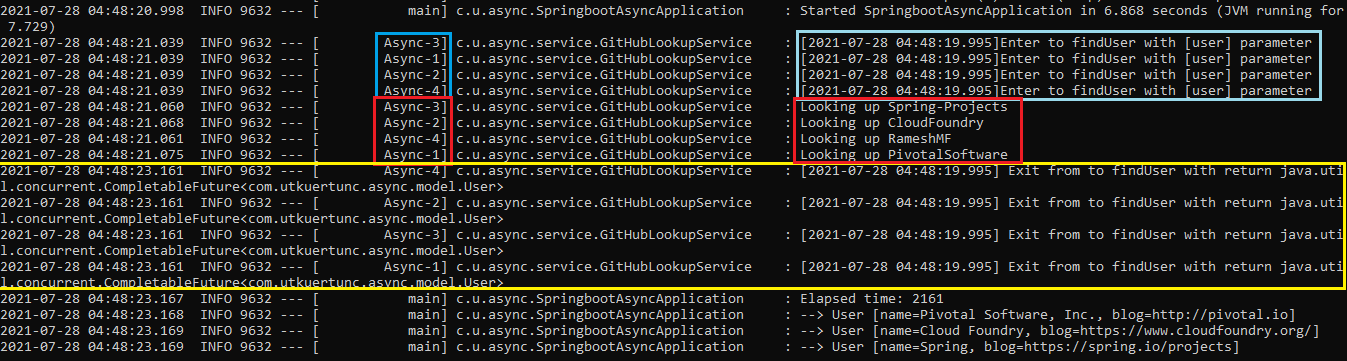The width and height of the screenshot is (1347, 361).
Task: Click 'Async-3' on the Spring-Projects lookup row
Action: coord(412,107)
